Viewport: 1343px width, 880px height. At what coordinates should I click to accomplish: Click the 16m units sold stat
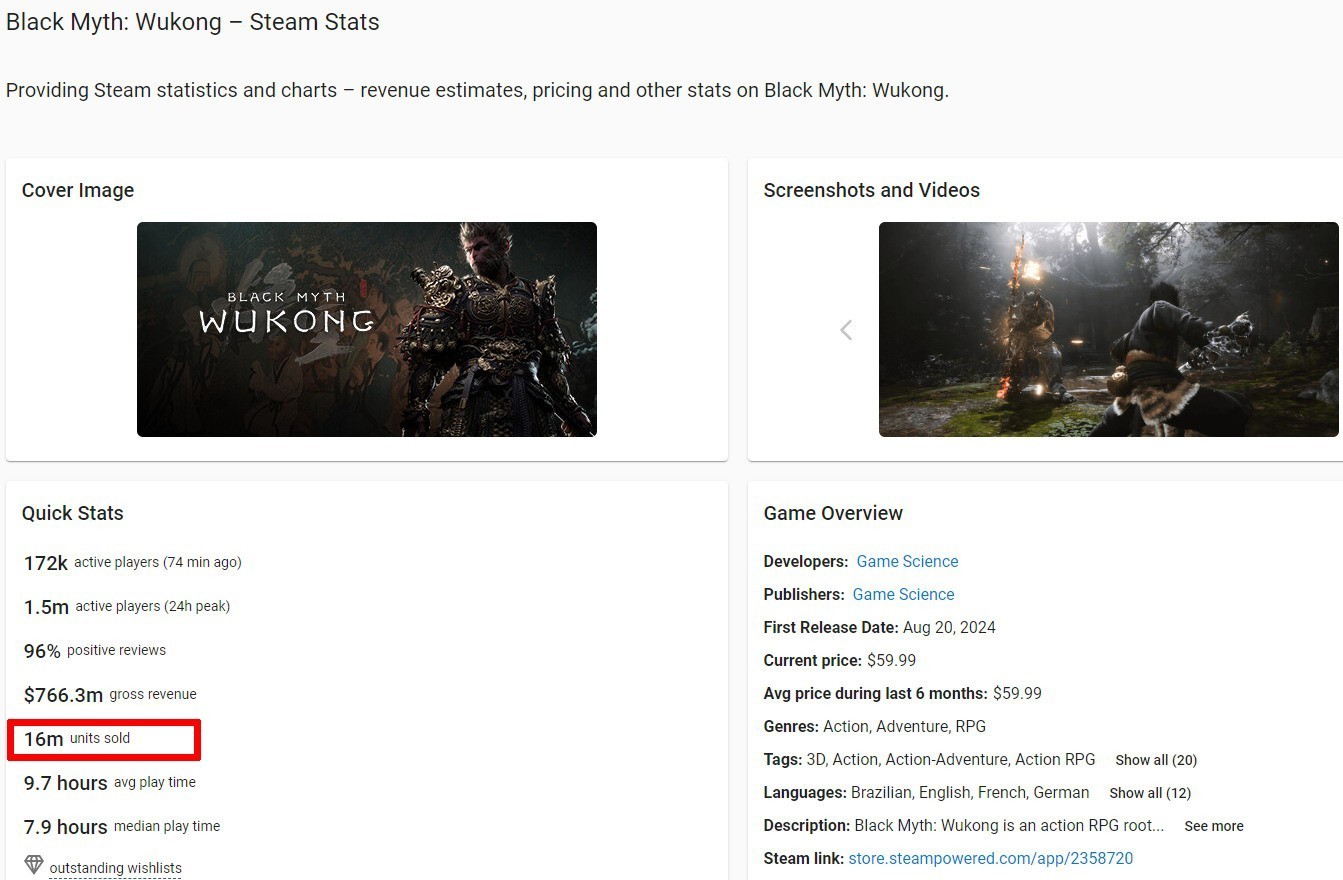click(78, 739)
